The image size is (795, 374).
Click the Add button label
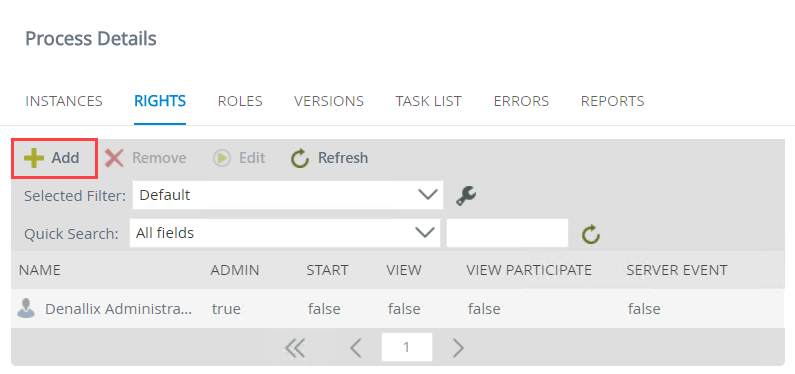[x=65, y=158]
